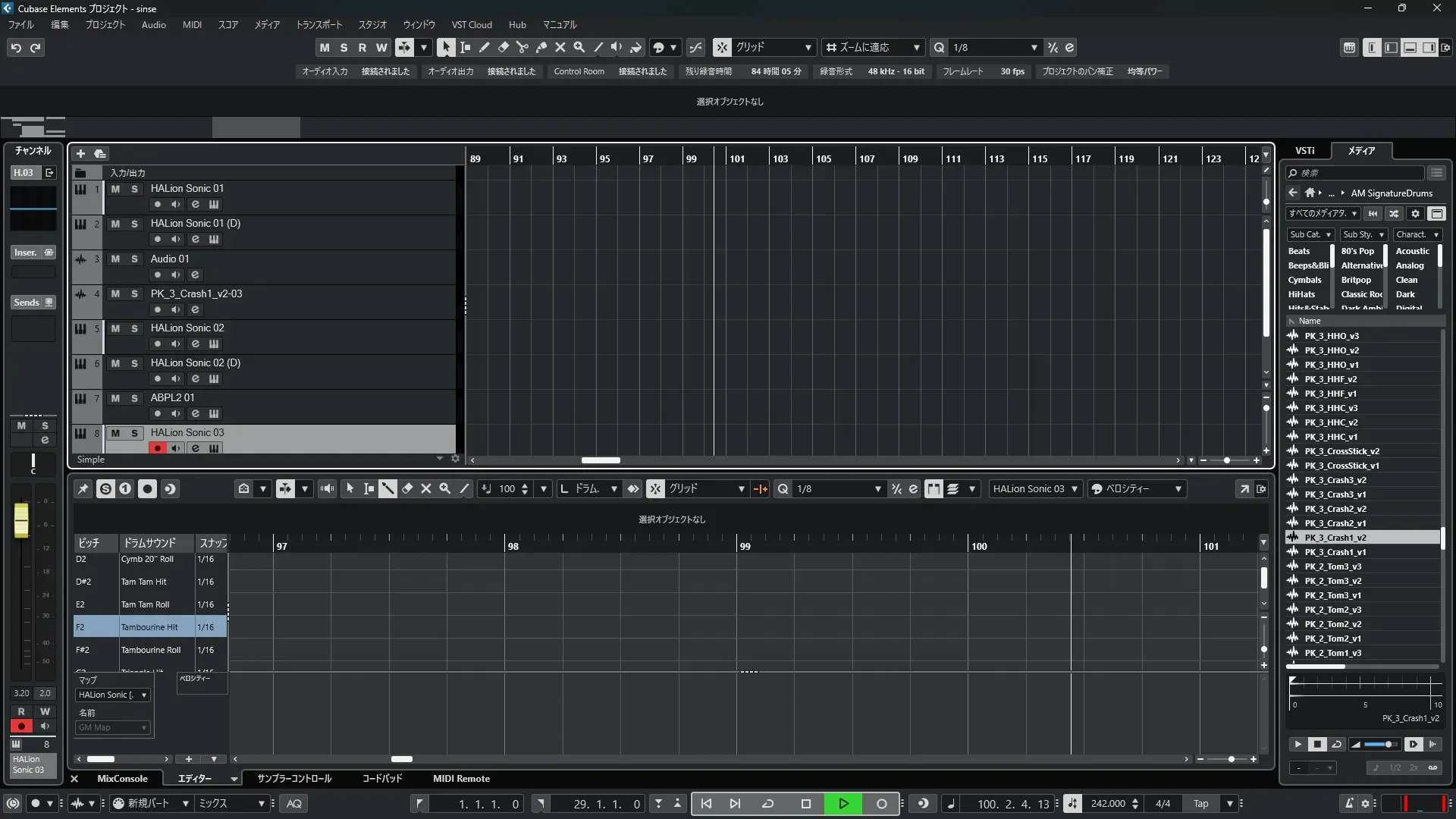Pick the Glue tool in the top toolbar

[x=541, y=48]
